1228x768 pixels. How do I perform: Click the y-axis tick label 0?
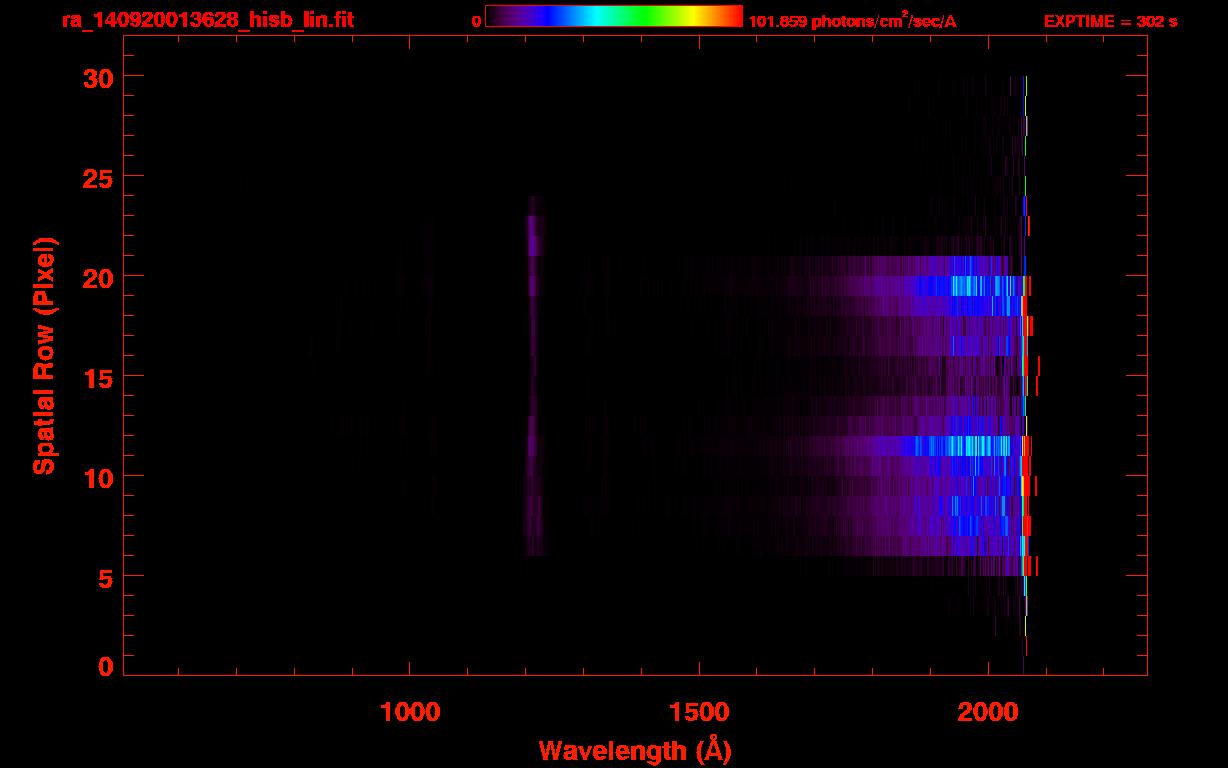(103, 666)
